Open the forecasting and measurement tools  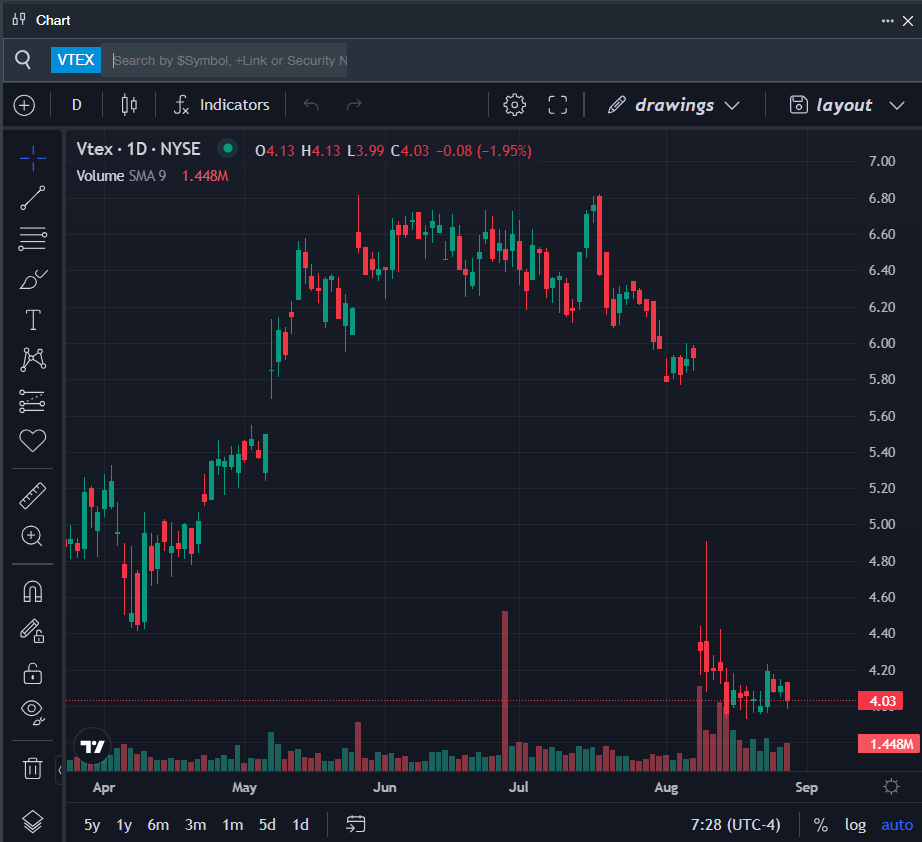[x=33, y=400]
